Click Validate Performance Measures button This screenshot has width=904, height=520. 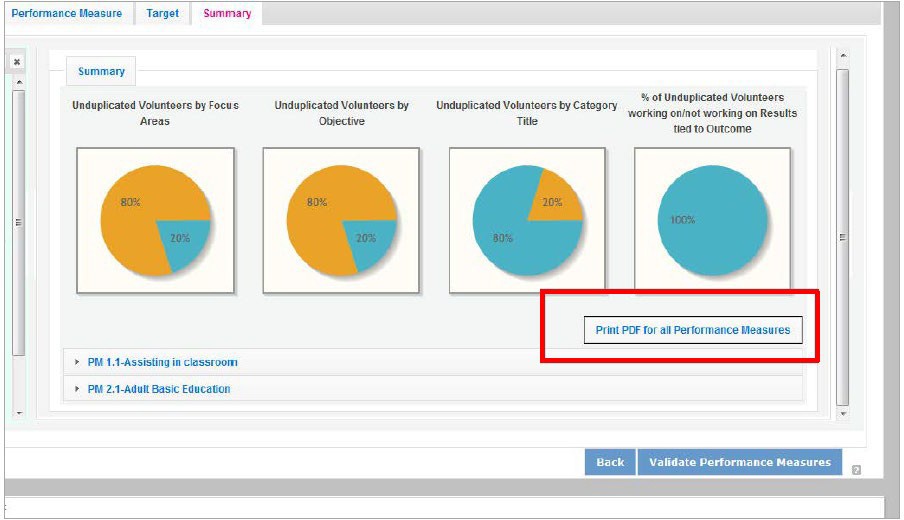740,462
